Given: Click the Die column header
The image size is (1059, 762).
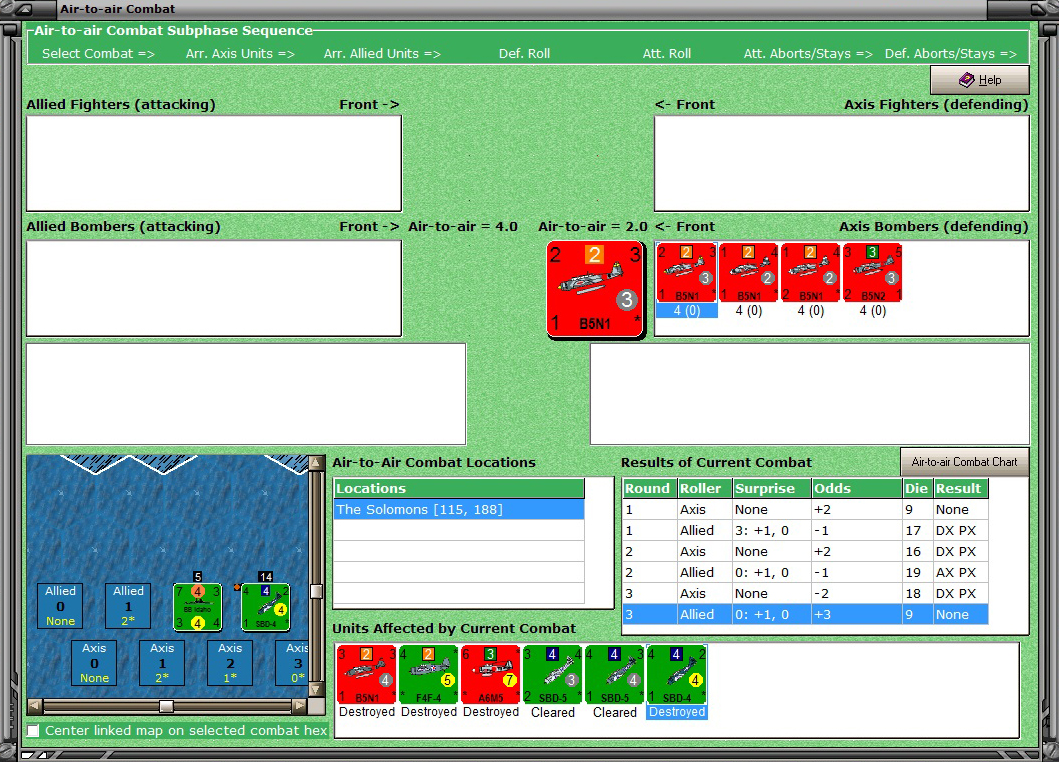Looking at the screenshot, I should tap(918, 488).
